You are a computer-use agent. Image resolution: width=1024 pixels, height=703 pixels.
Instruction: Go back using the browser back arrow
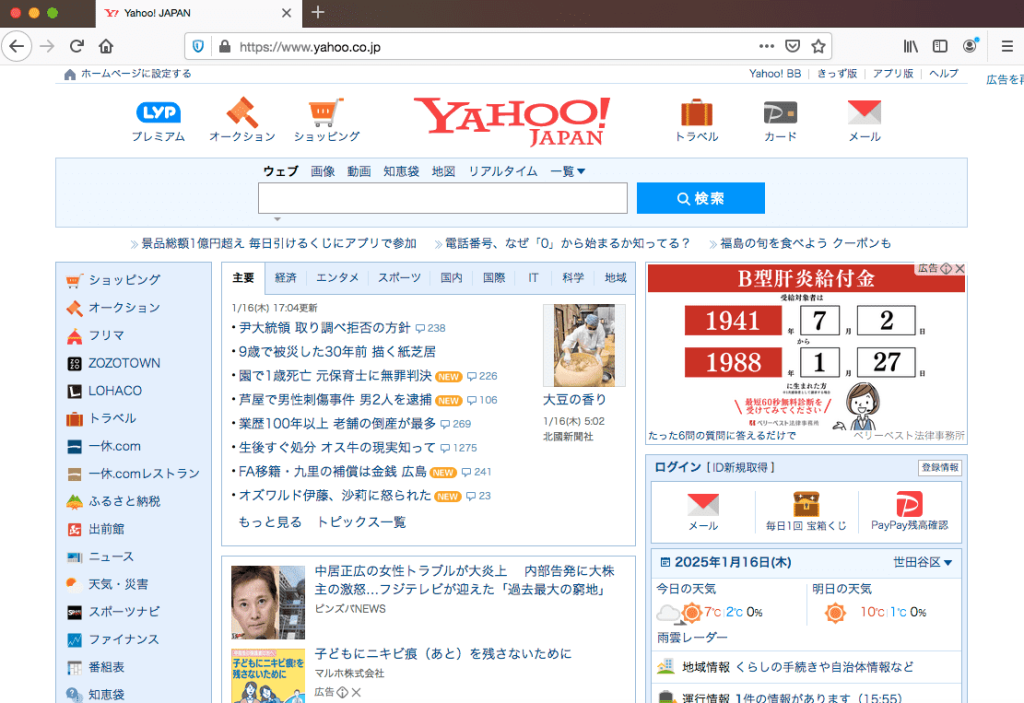click(x=17, y=46)
